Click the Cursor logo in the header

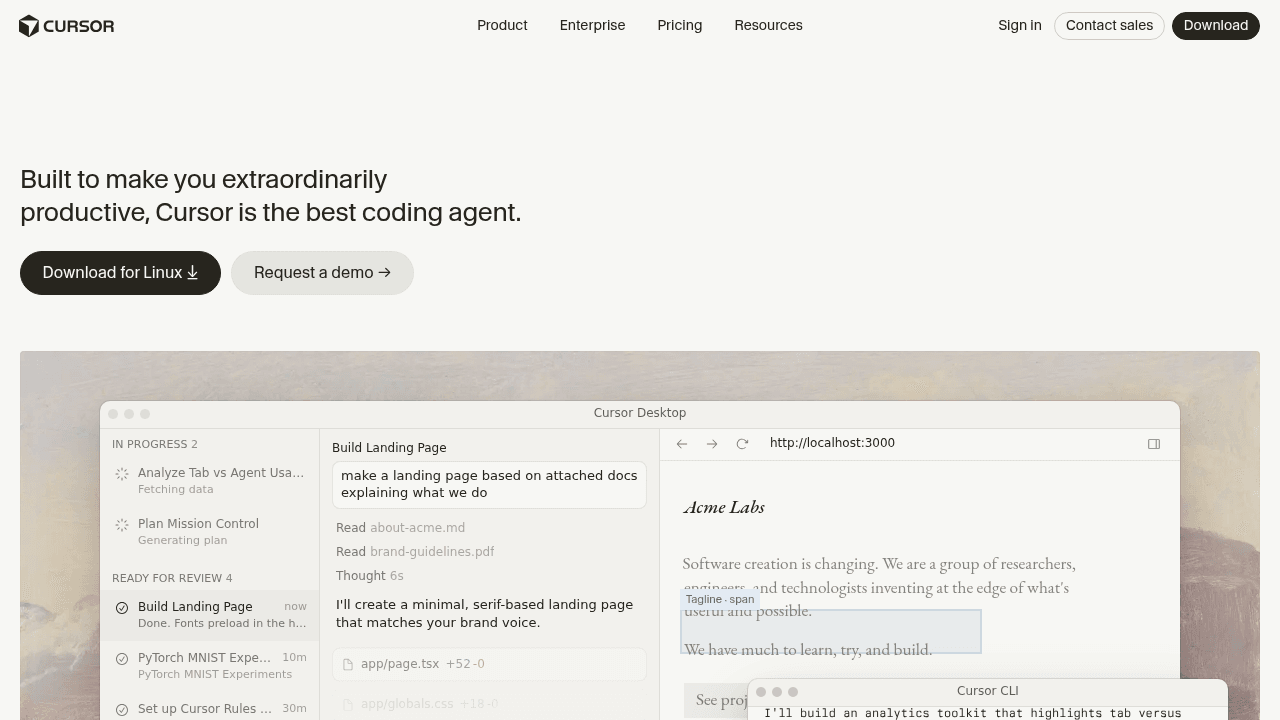click(67, 26)
